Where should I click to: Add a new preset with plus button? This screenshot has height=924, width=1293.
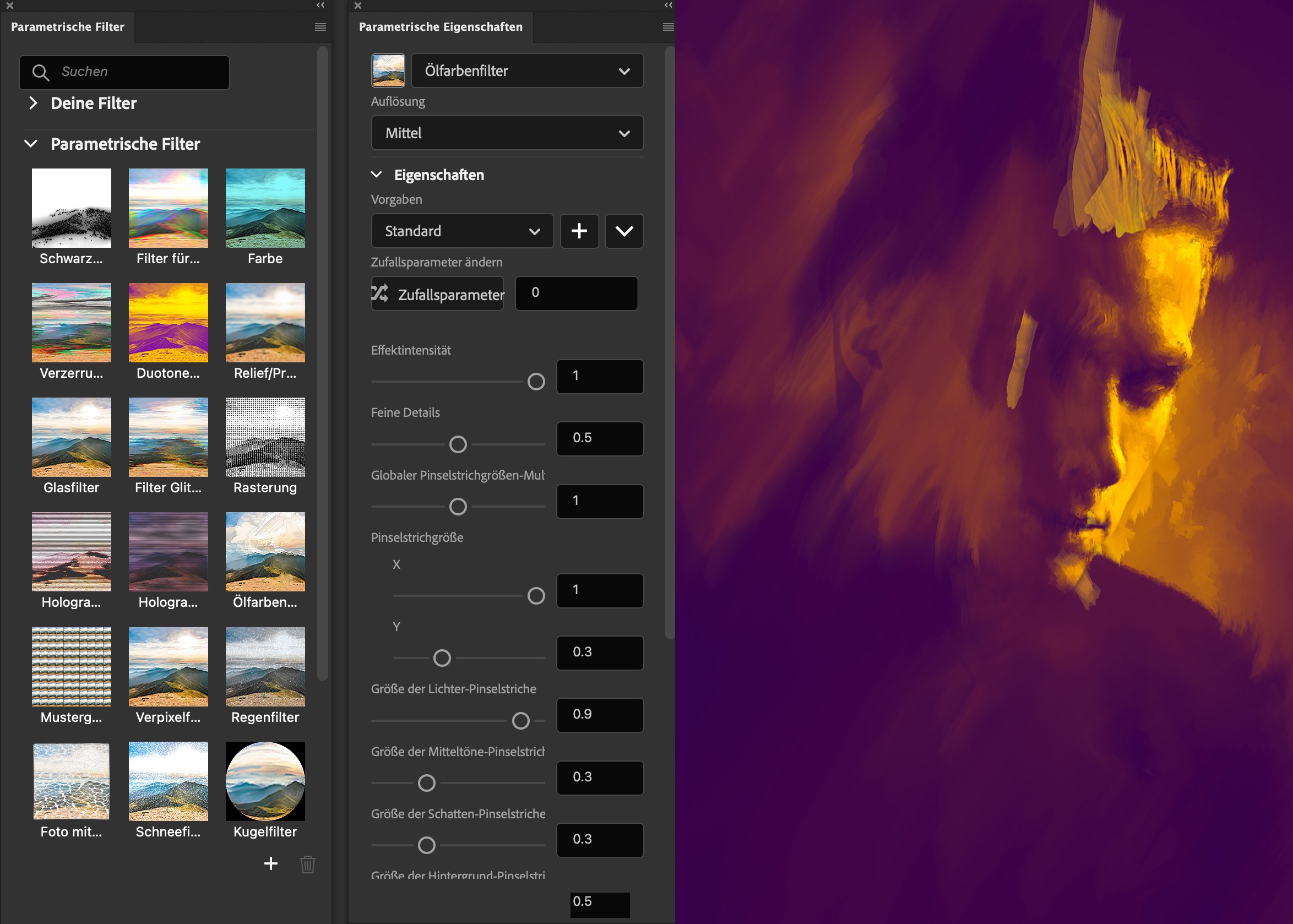pos(579,231)
